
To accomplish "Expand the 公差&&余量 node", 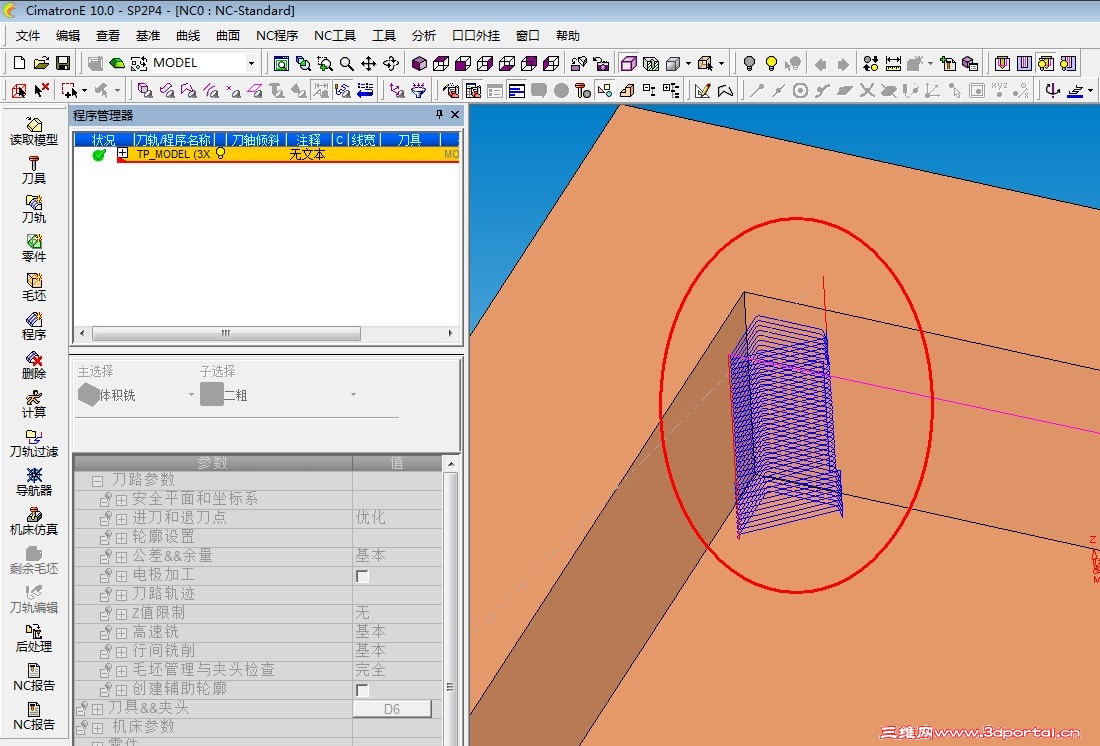I will click(121, 557).
